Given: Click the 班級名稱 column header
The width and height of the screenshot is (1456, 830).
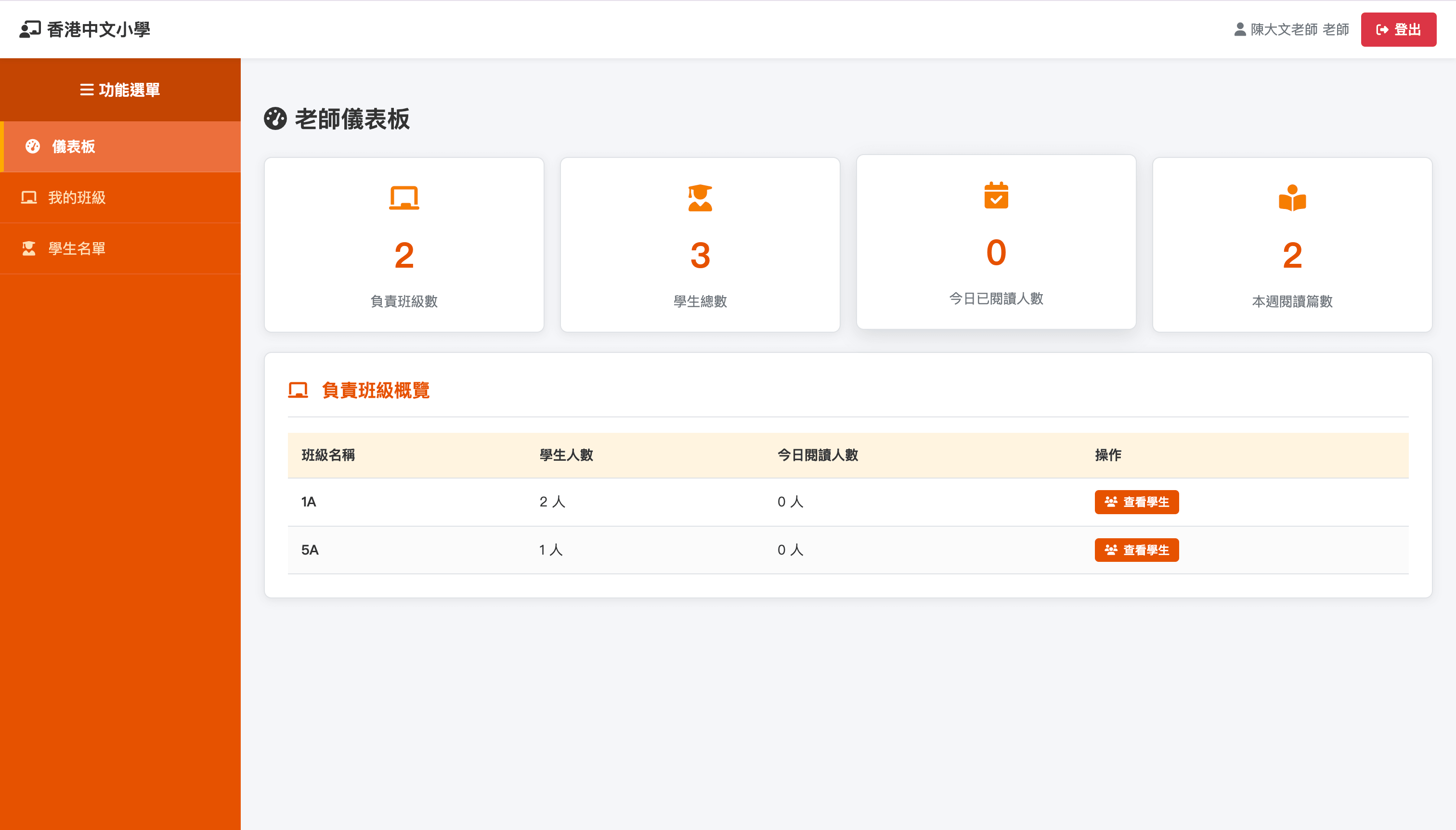Looking at the screenshot, I should coord(328,455).
